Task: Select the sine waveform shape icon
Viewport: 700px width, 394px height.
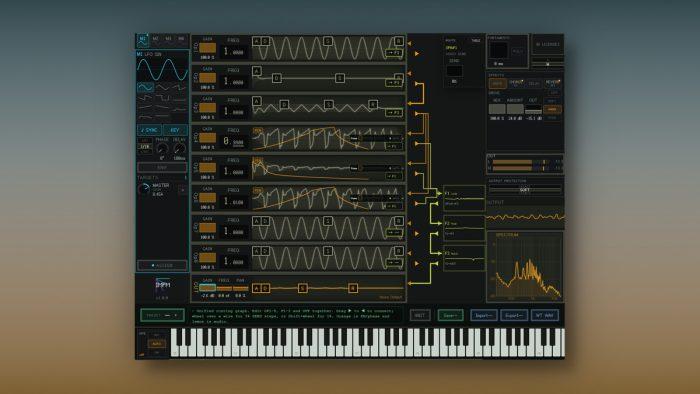Action: 145,87
